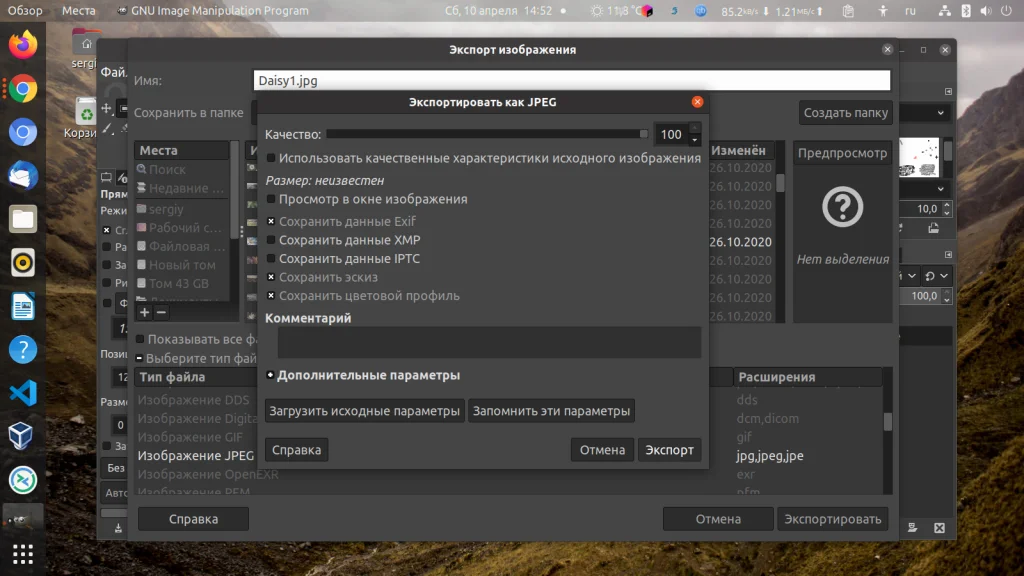Toggle the Показывать все файлы checkbox

pos(140,339)
